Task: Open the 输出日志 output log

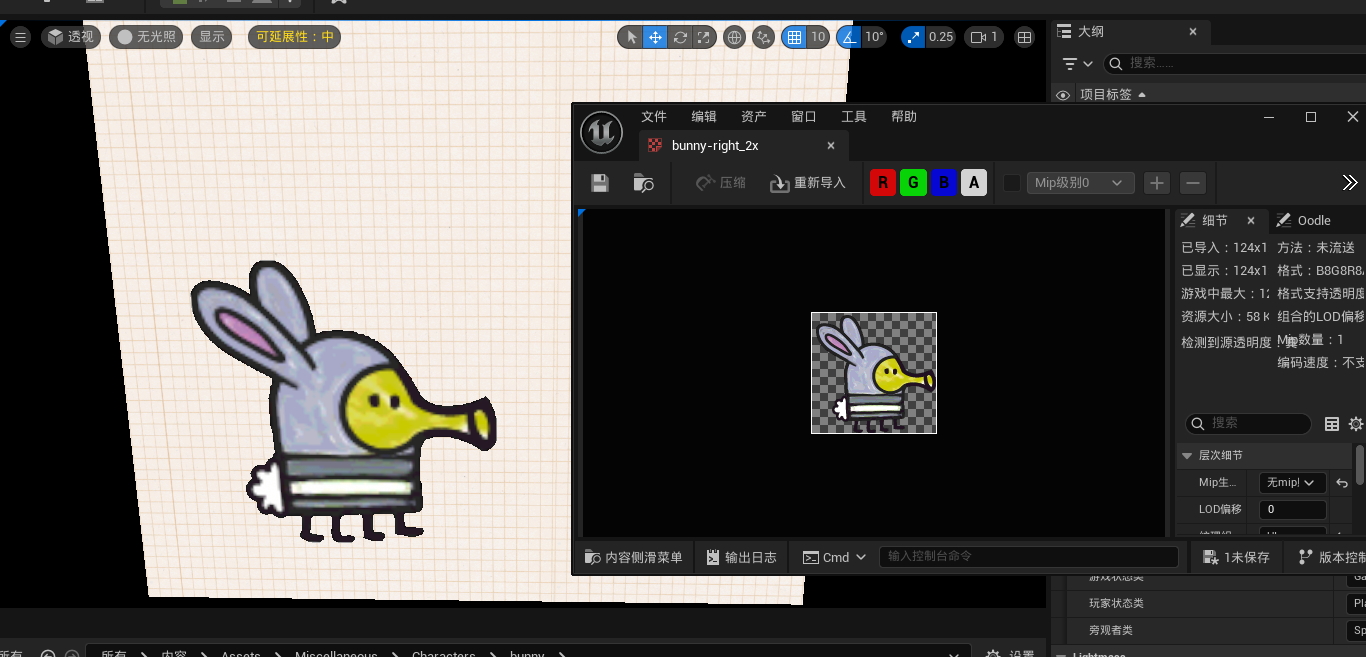Action: click(741, 557)
